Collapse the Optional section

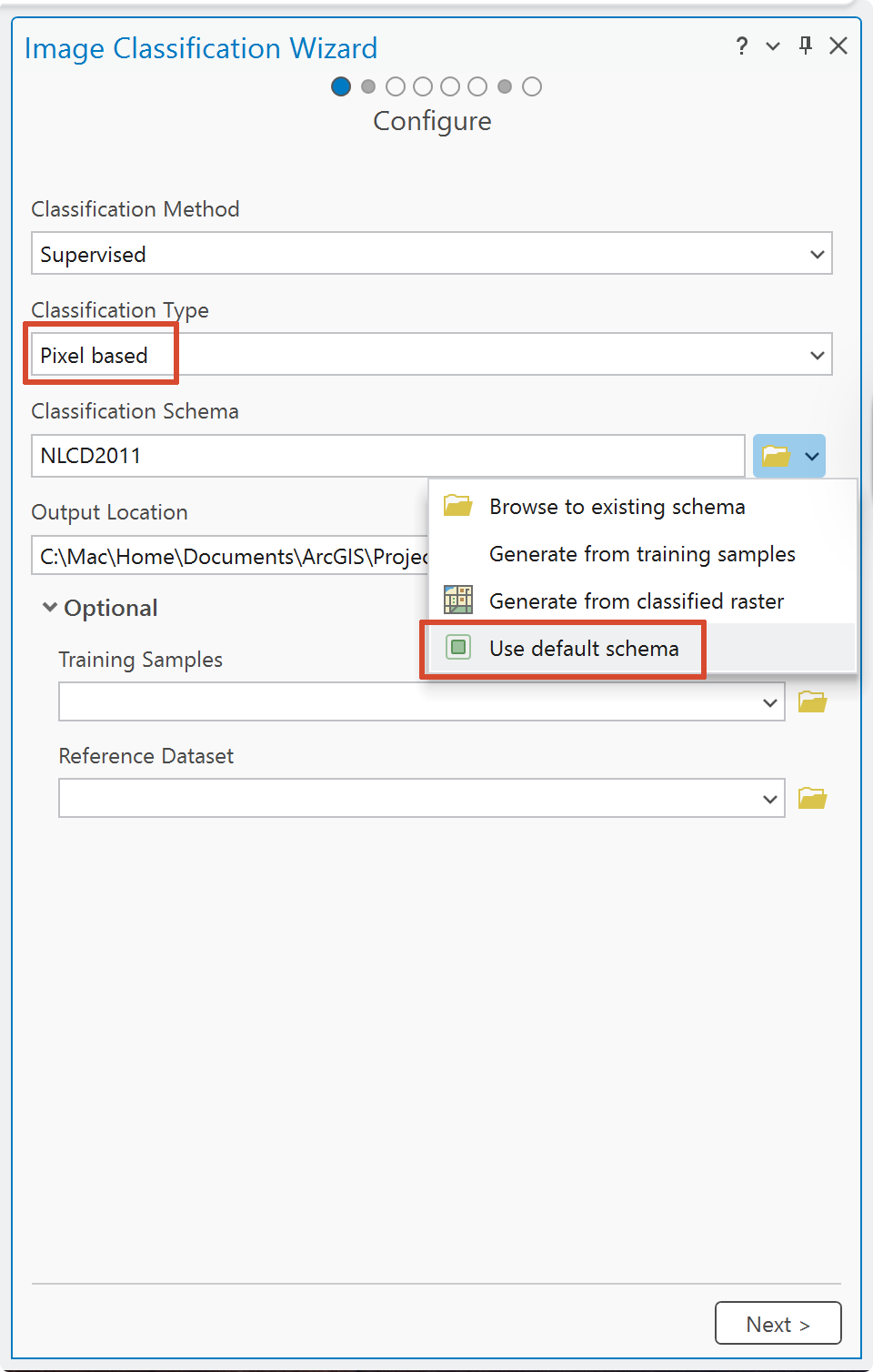tap(50, 607)
